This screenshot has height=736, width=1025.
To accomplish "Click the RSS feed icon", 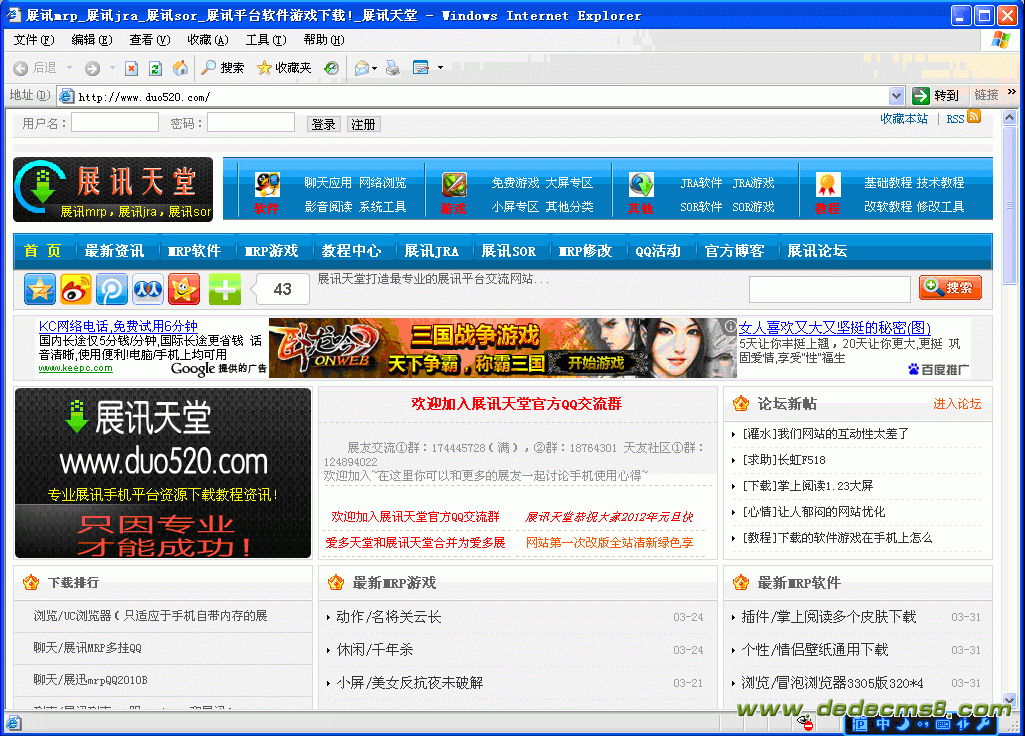I will [x=973, y=117].
